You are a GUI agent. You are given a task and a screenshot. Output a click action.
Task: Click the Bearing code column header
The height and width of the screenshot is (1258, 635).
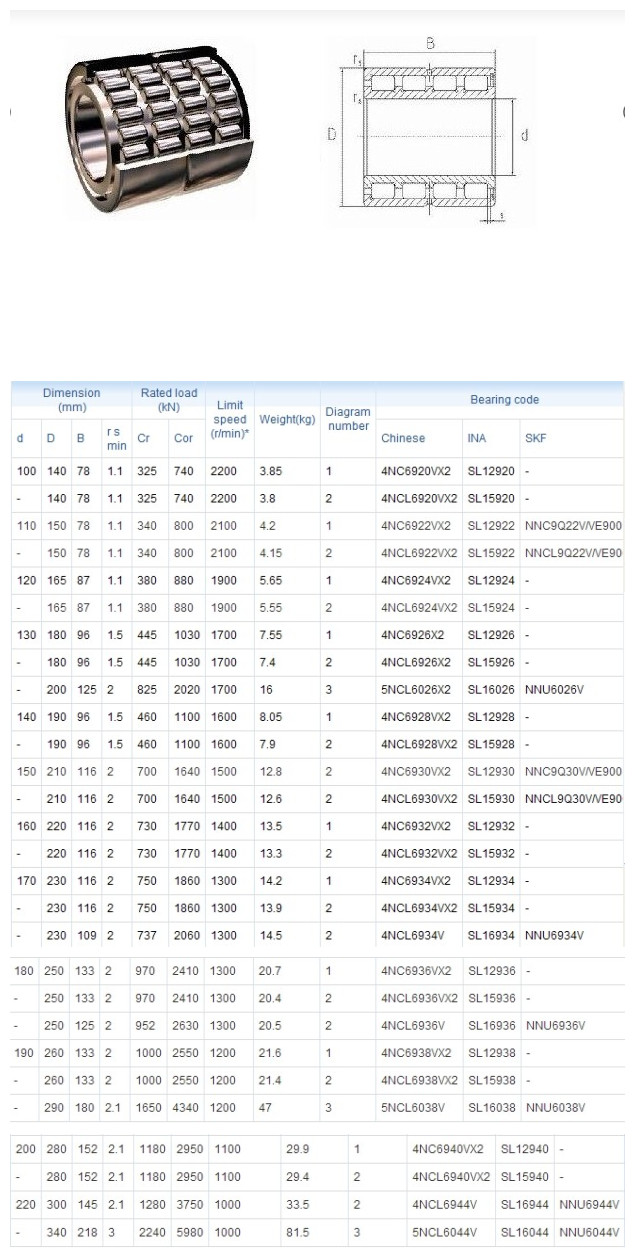pos(504,400)
